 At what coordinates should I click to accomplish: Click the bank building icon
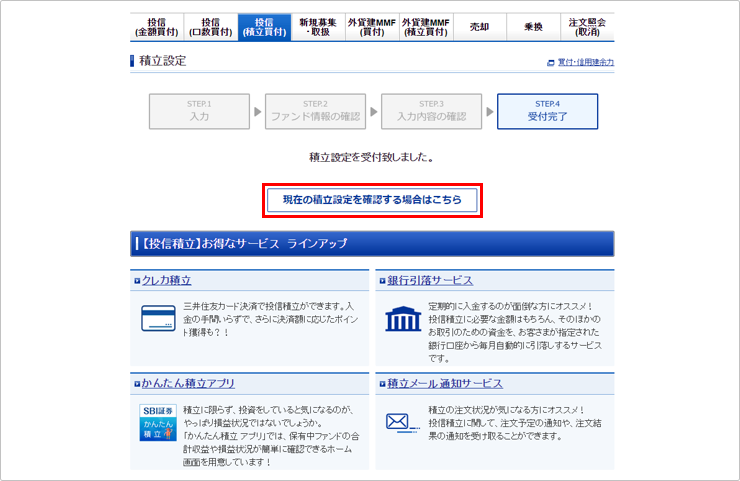coord(402,319)
